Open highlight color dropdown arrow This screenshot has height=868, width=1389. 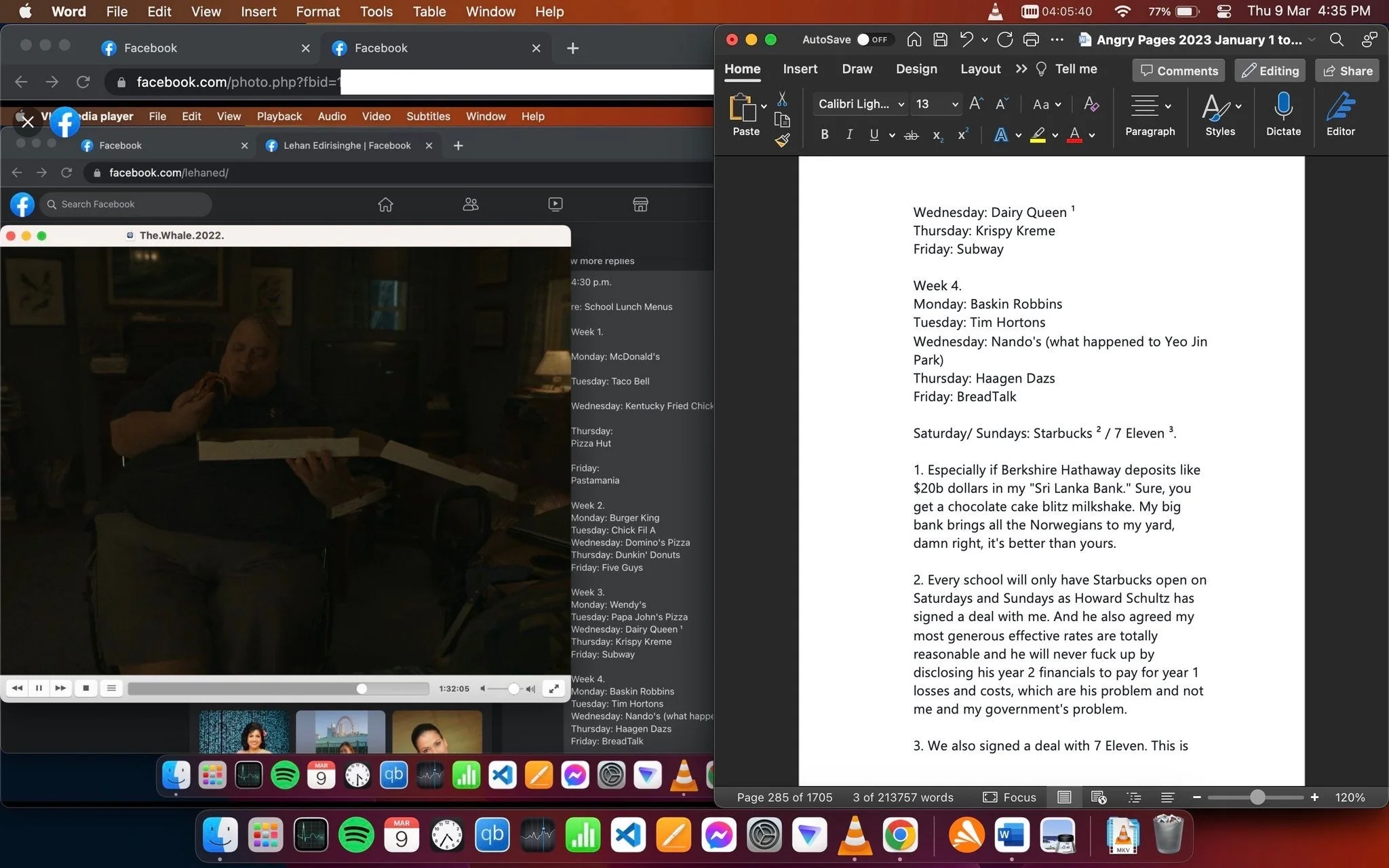pos(1055,136)
